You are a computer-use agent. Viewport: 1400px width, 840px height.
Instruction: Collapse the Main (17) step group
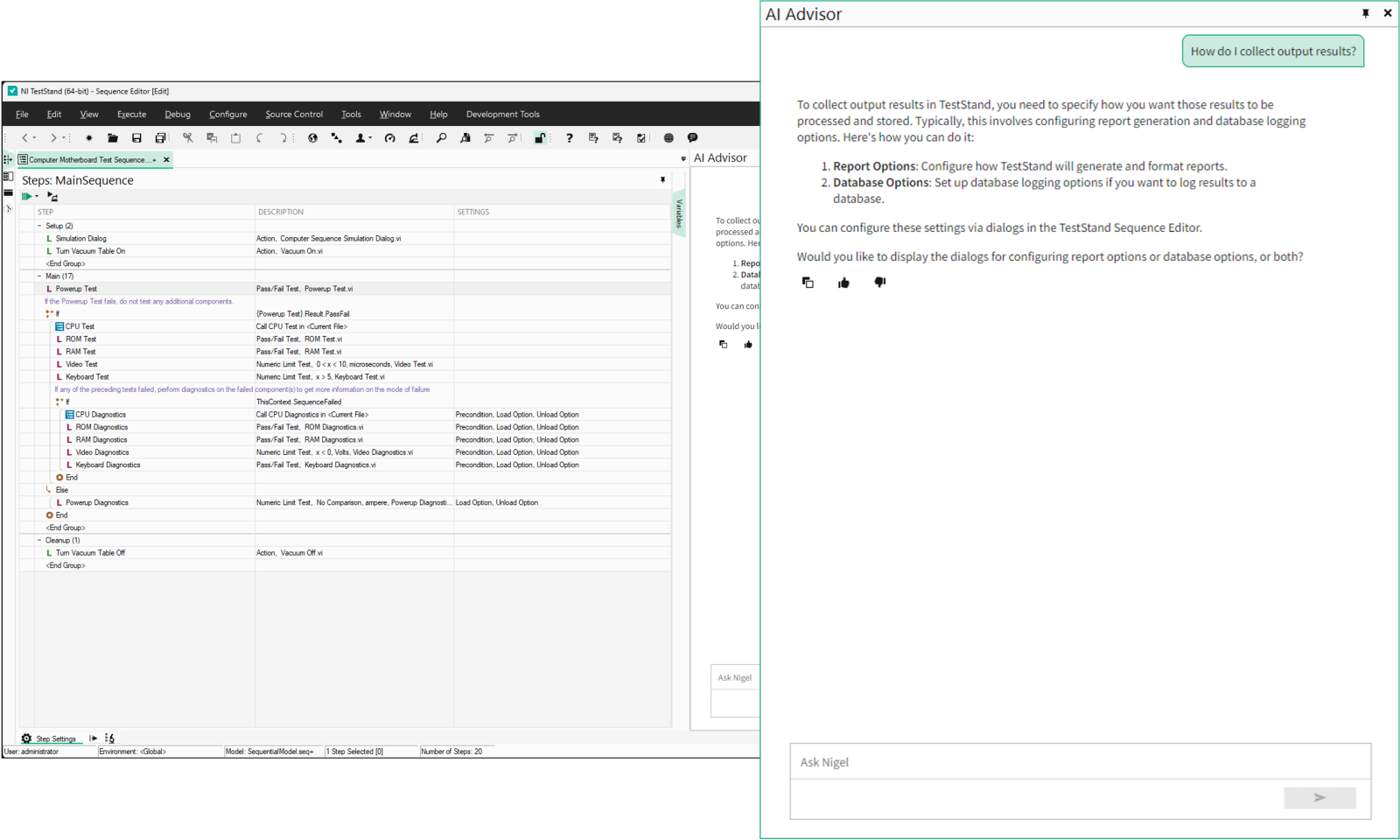point(39,276)
